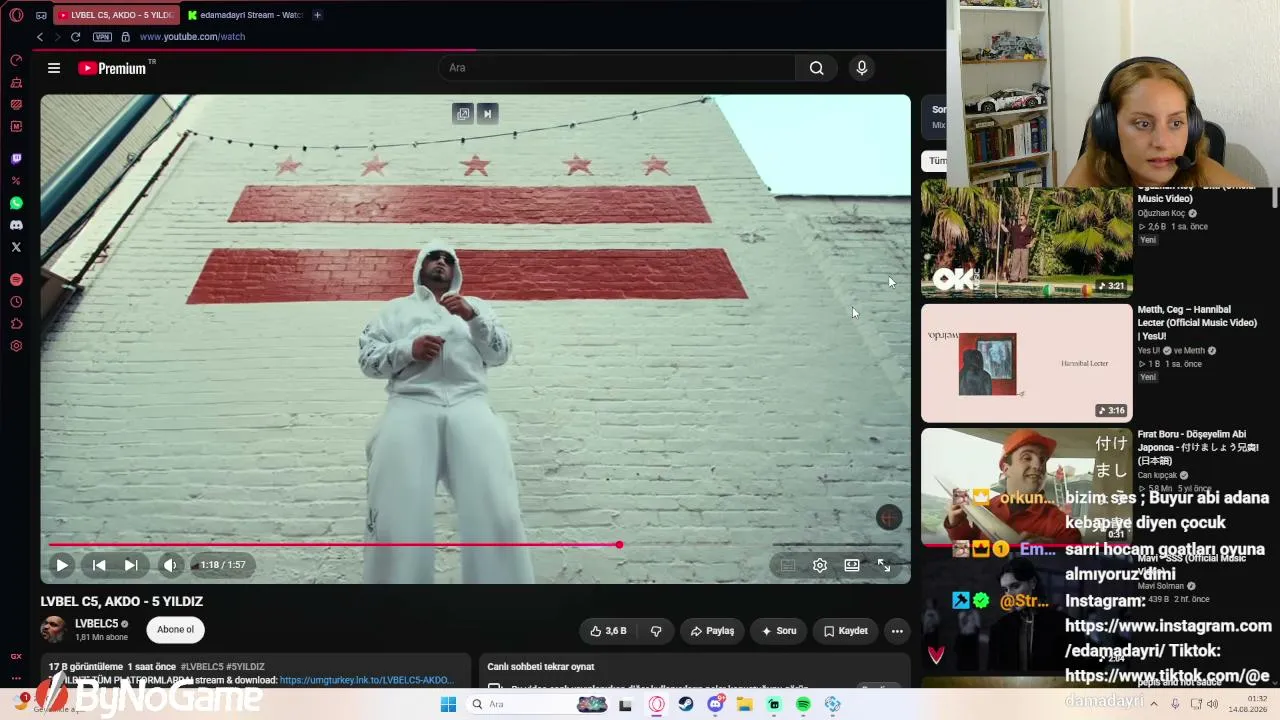This screenshot has width=1280, height=720.
Task: Switch to the LVBEL C5, AKDO YouTube tab
Action: tap(115, 15)
